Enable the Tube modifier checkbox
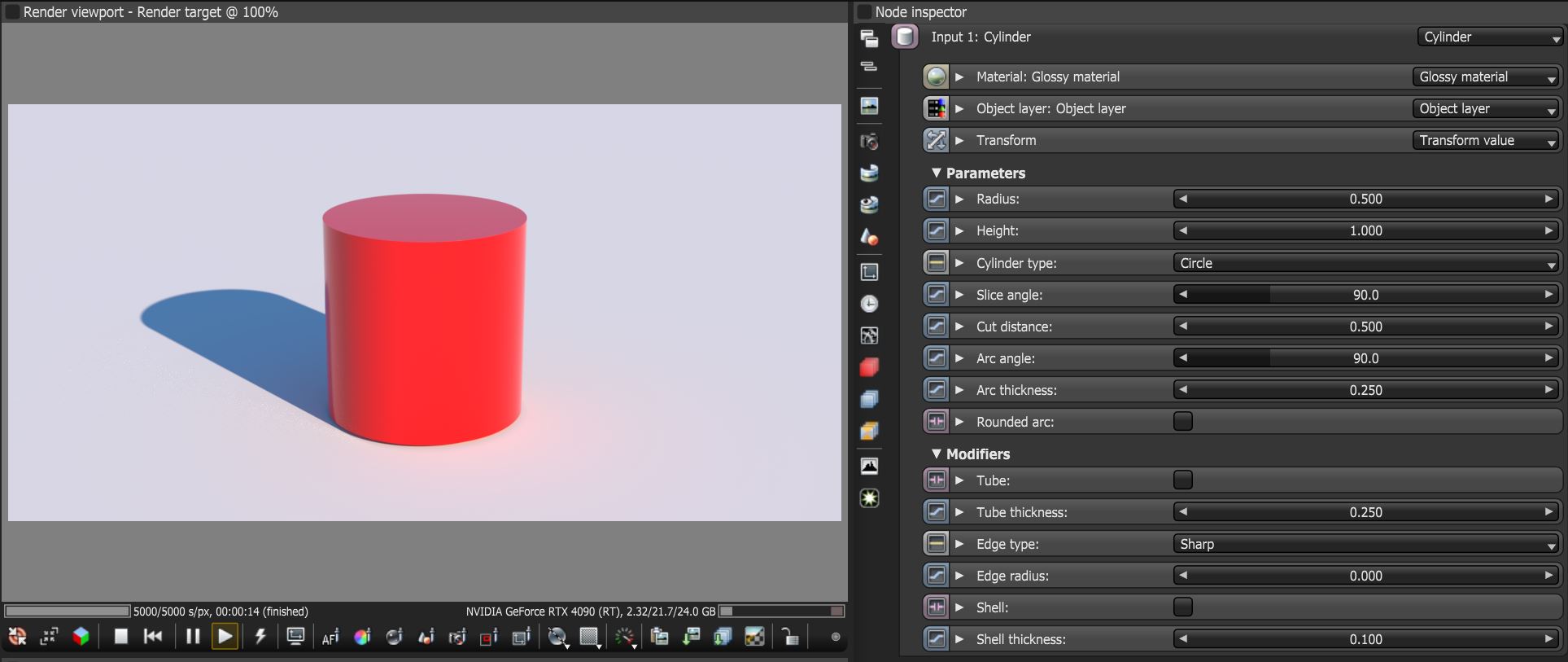 coord(1183,480)
